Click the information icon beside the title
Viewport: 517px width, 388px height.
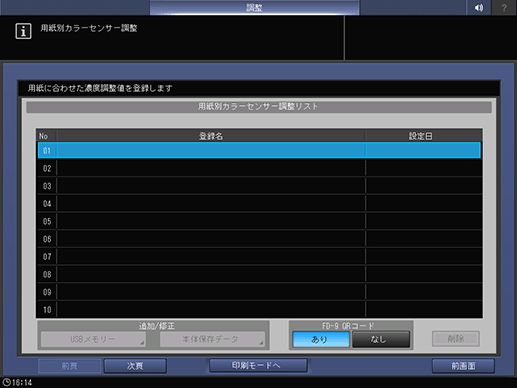(23, 31)
